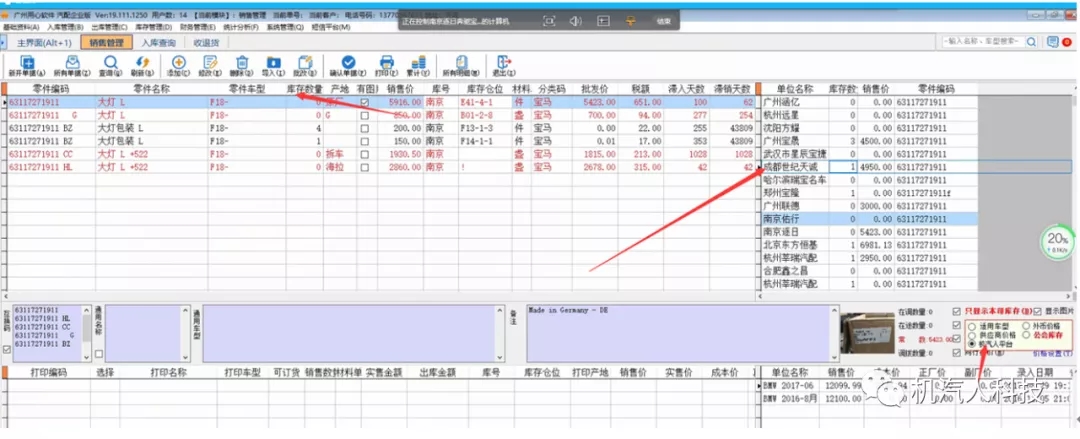Screen dimensions: 1080x439
Task: Open 所有单据 (all orders) from the toolbar
Action: pos(72,62)
